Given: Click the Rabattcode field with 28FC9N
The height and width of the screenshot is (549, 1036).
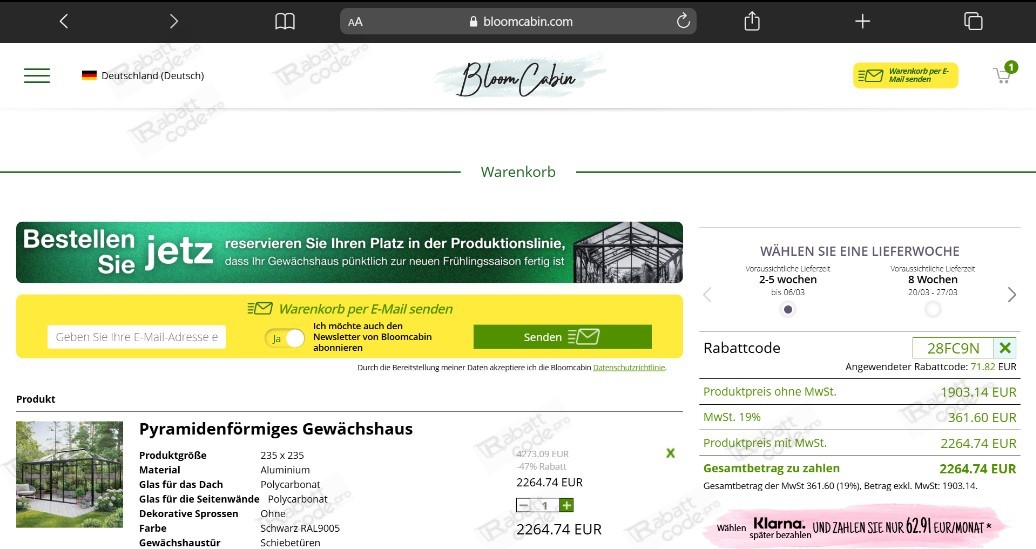Looking at the screenshot, I should pos(953,348).
